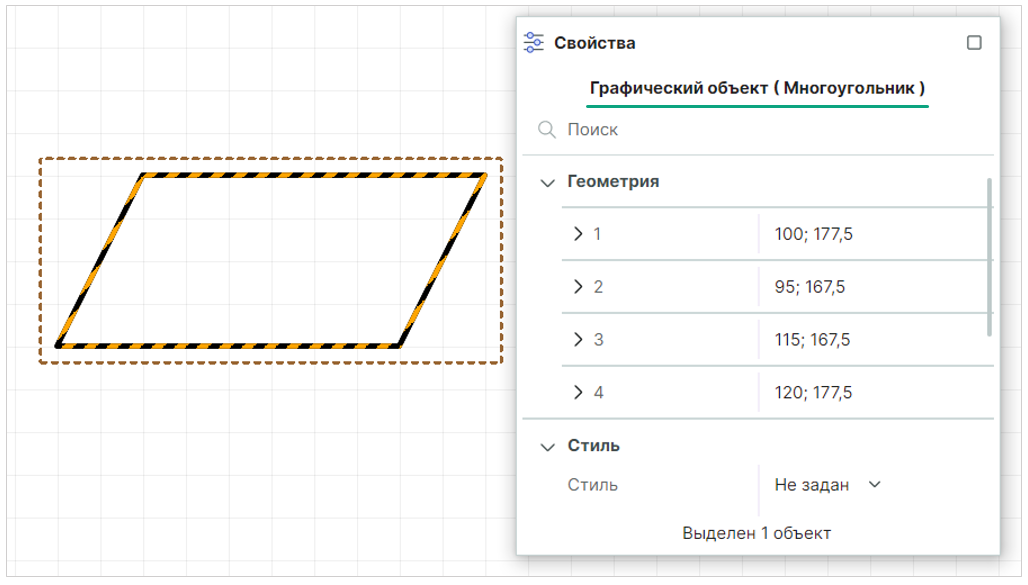Screen dimensions: 1028x585
Task: Click the Properties panel sliders icon
Action: pos(534,43)
